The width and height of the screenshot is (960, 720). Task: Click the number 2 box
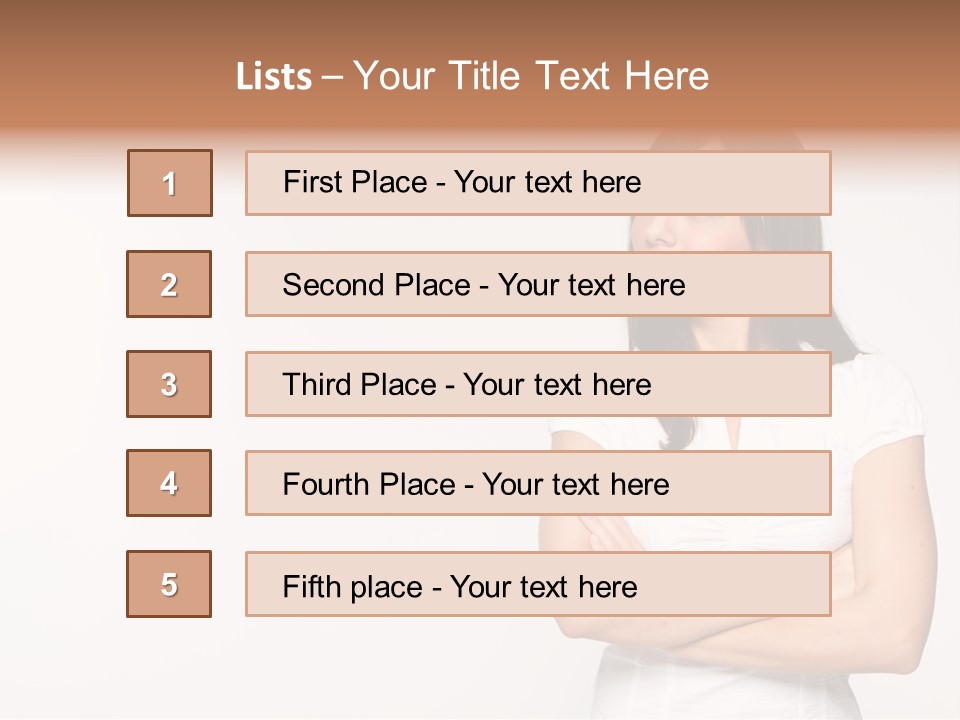tap(169, 284)
